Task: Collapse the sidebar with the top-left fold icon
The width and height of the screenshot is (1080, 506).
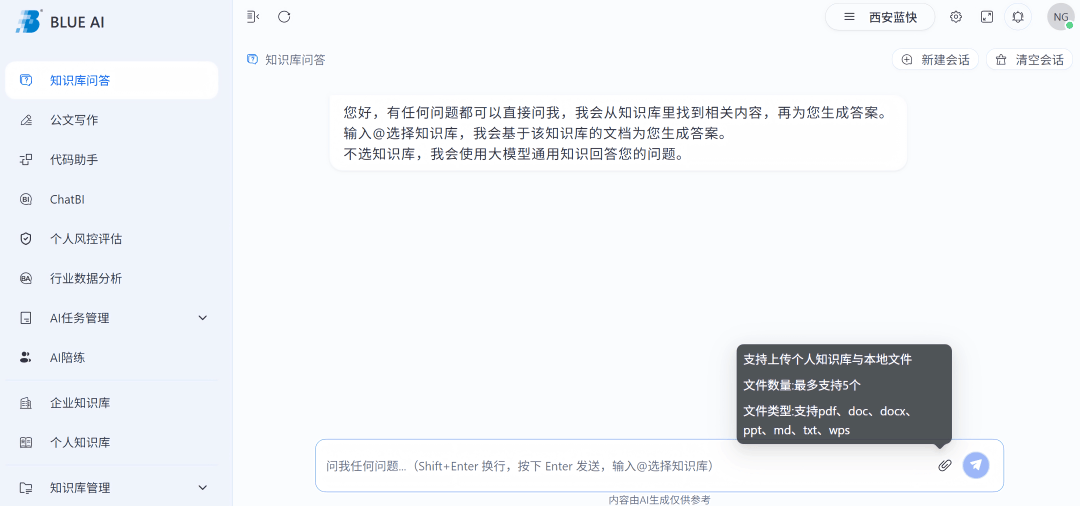Action: pyautogui.click(x=253, y=17)
